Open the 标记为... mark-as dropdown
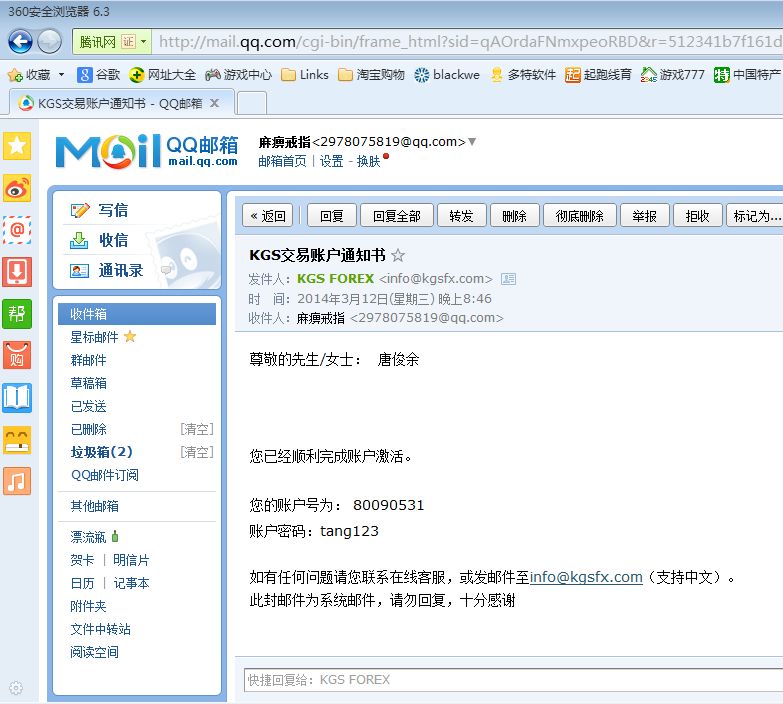783x704 pixels. [755, 216]
